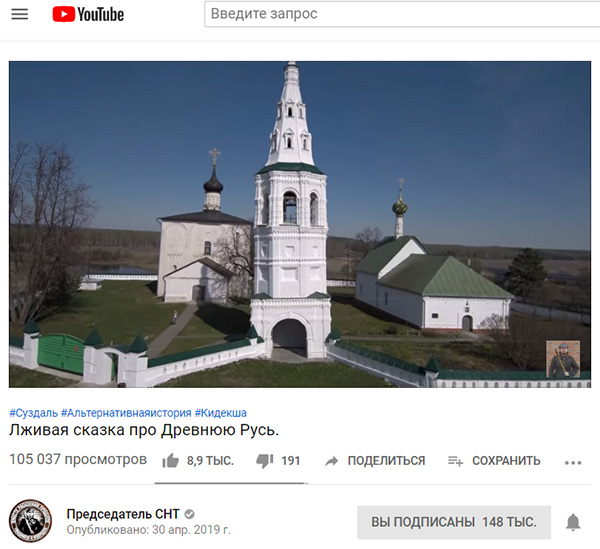Like the video with thumbs up
This screenshot has width=600, height=549.
click(170, 461)
